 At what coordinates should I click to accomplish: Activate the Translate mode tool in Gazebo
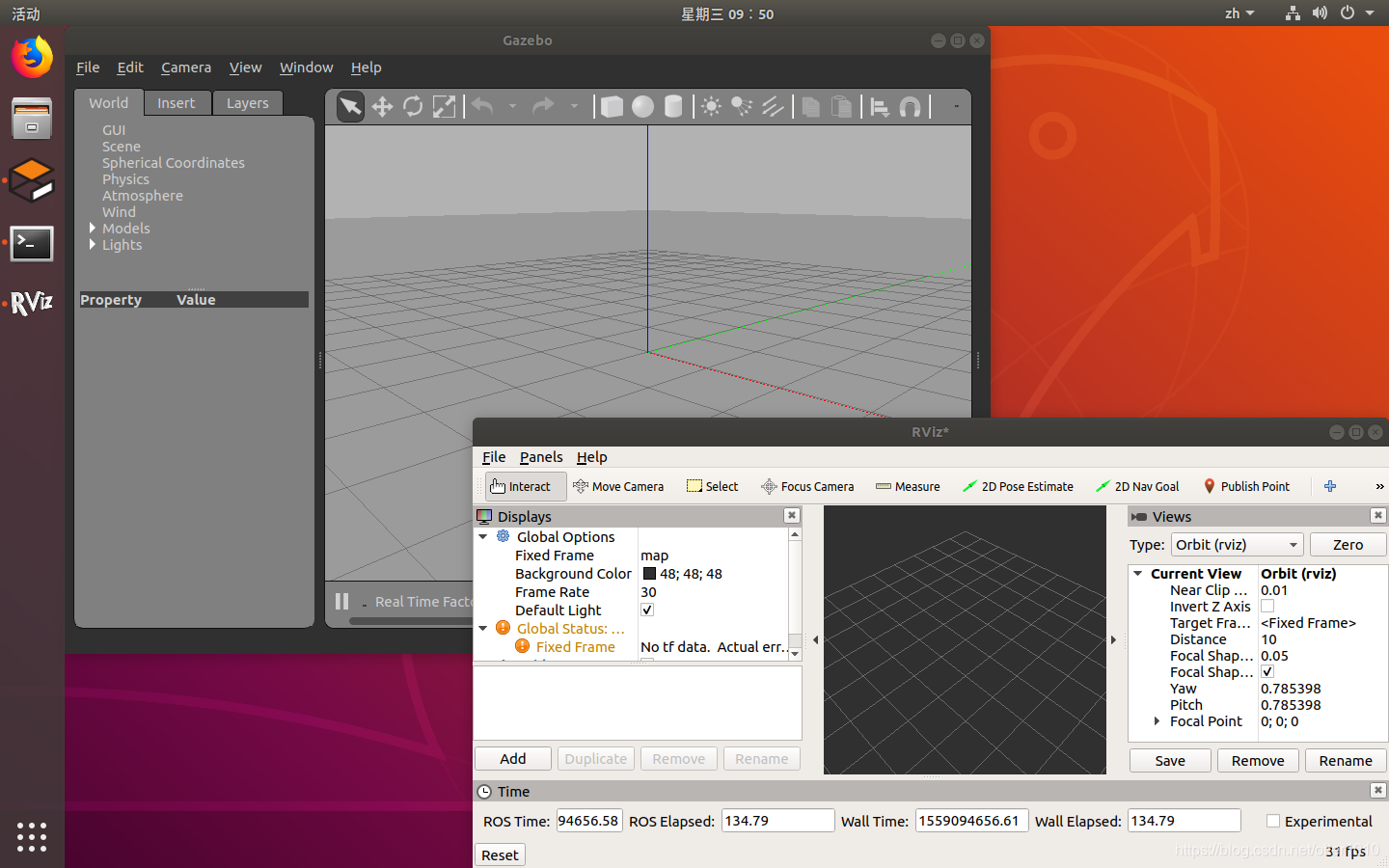tap(382, 106)
